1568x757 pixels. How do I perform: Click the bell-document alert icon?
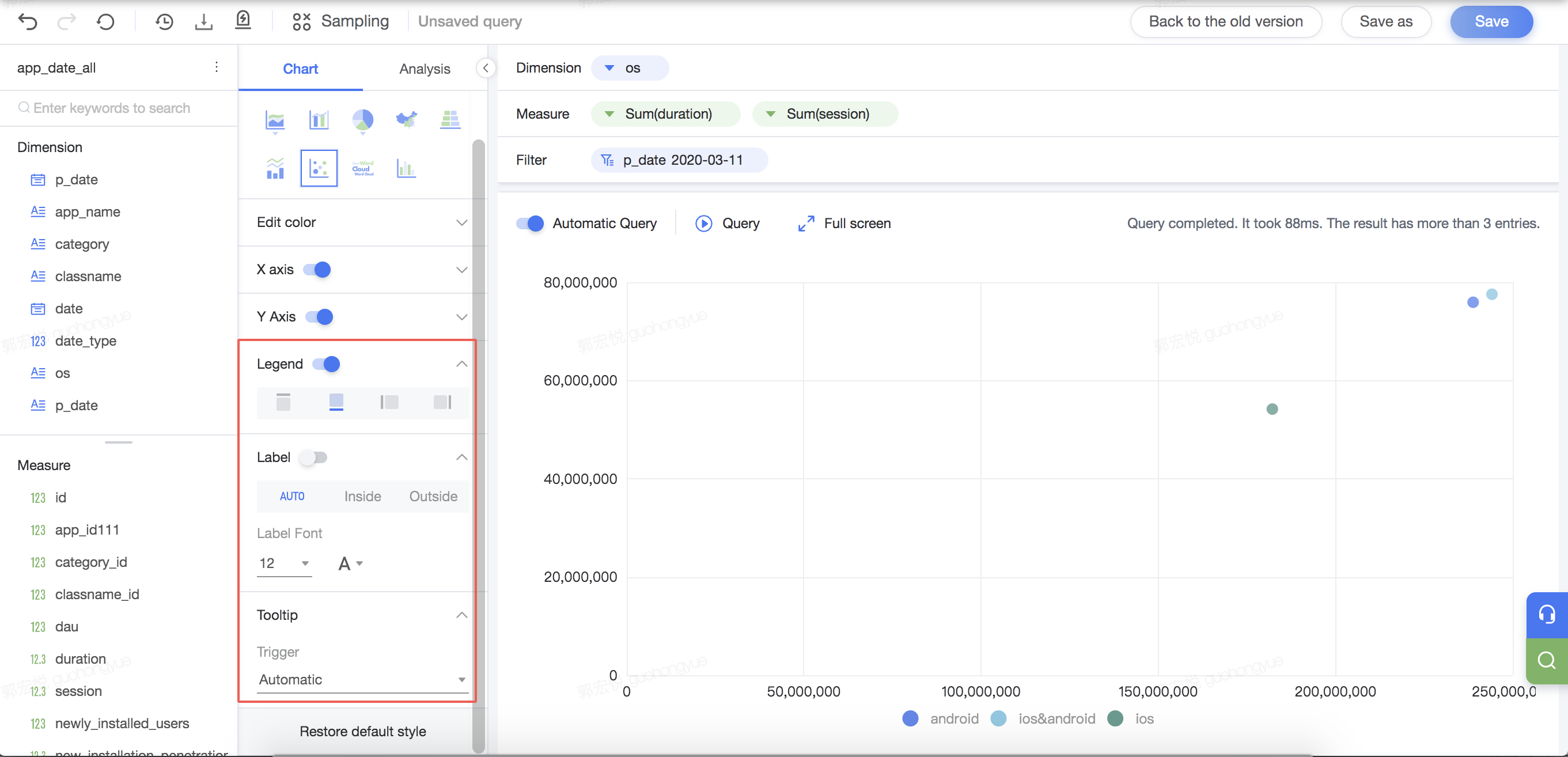click(x=243, y=21)
